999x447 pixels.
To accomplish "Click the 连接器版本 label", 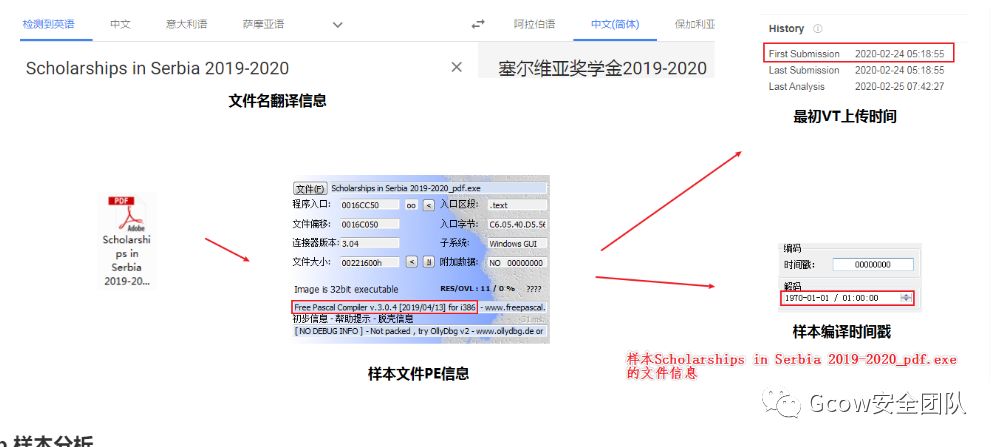I will [x=316, y=243].
